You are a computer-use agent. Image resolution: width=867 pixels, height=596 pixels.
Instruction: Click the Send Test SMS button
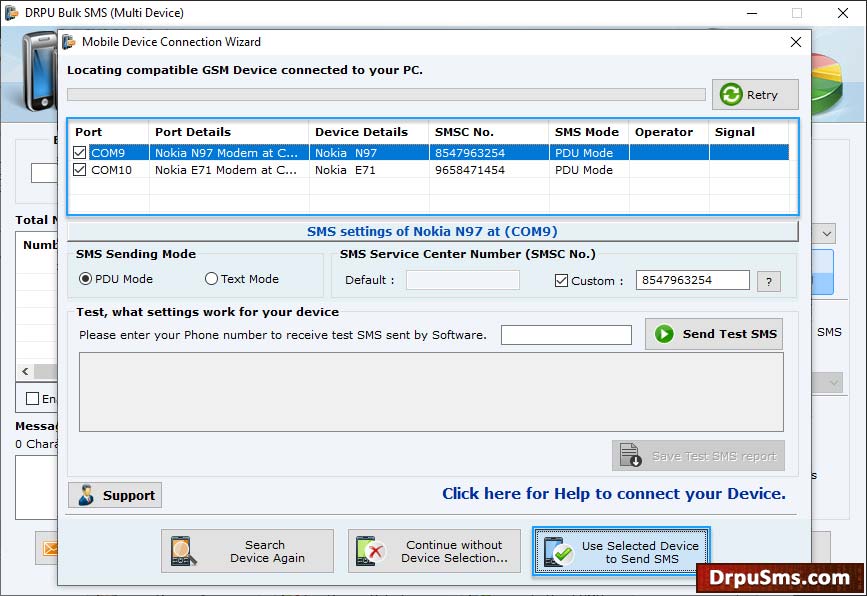(x=714, y=334)
